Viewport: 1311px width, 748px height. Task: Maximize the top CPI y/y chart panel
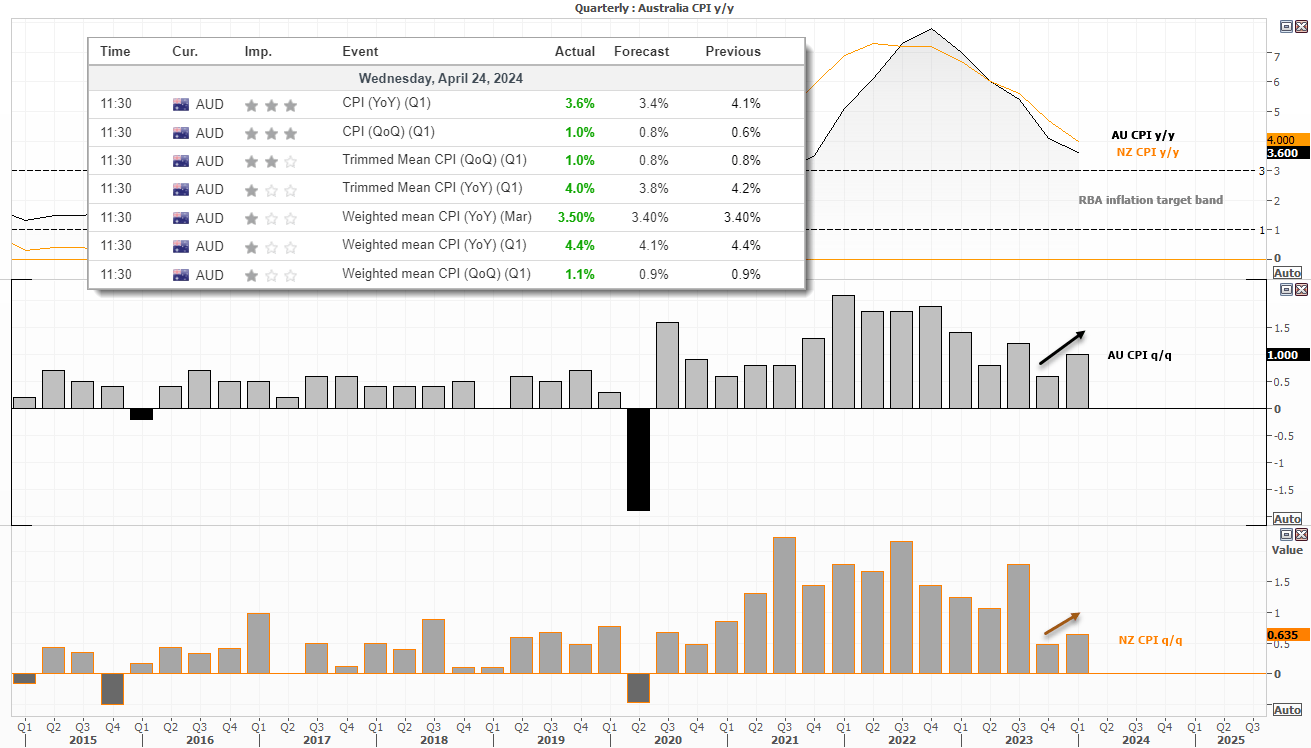[x=1285, y=26]
